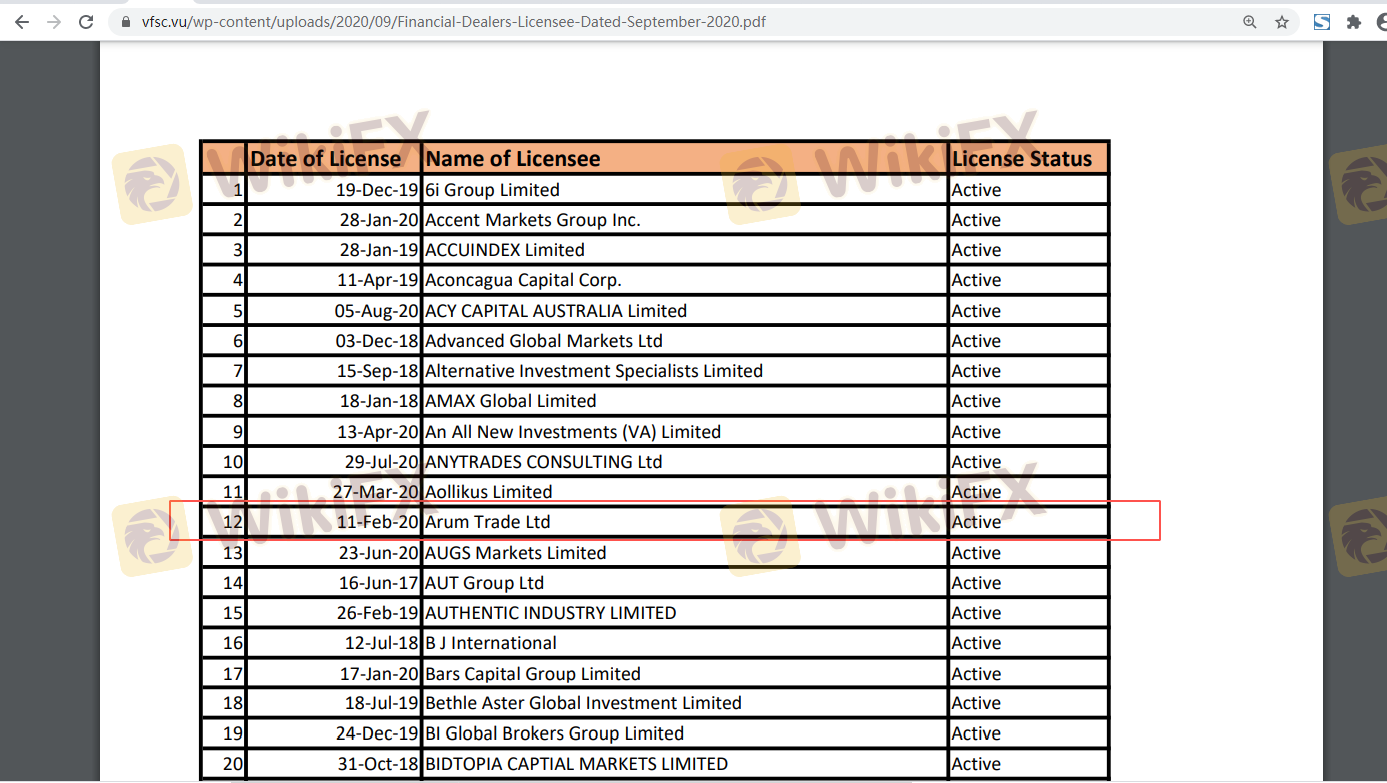Click the Date of License column header
This screenshot has height=783, width=1387.
325,158
